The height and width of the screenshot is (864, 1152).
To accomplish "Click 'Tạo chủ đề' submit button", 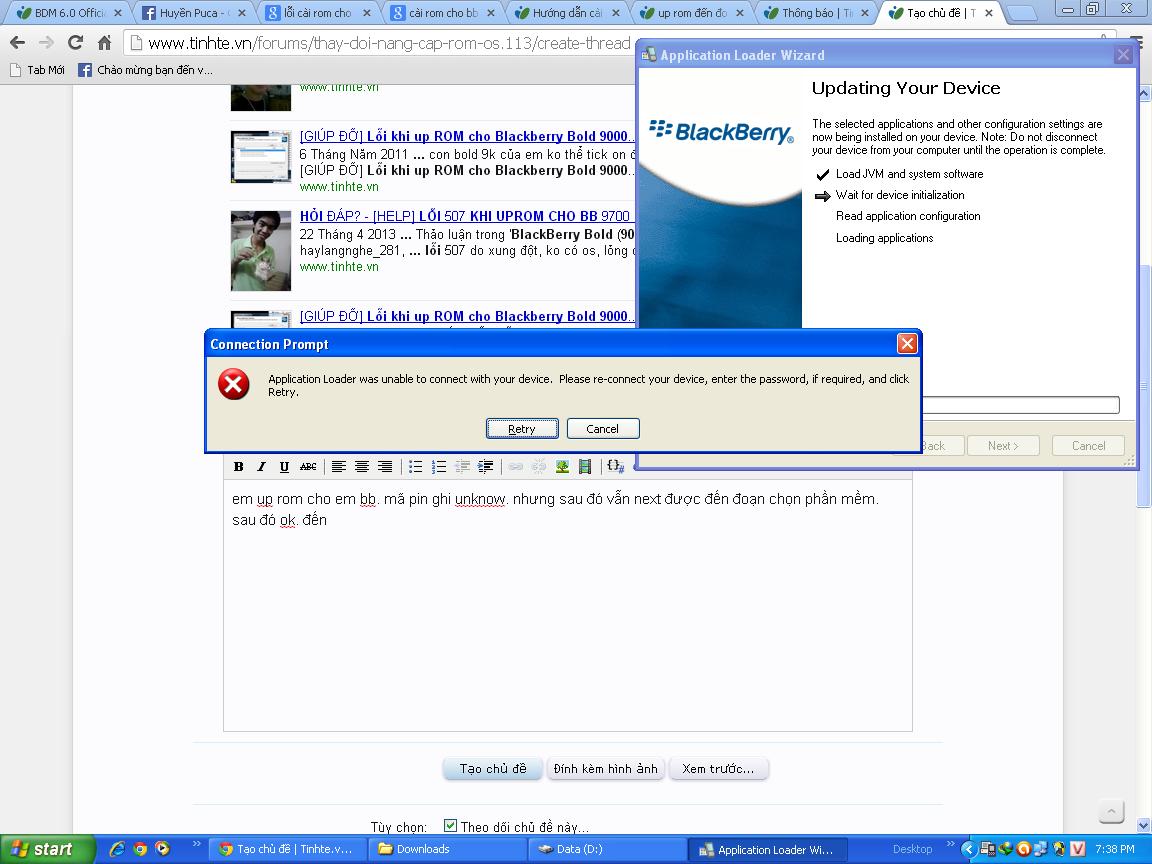I will click(x=492, y=768).
